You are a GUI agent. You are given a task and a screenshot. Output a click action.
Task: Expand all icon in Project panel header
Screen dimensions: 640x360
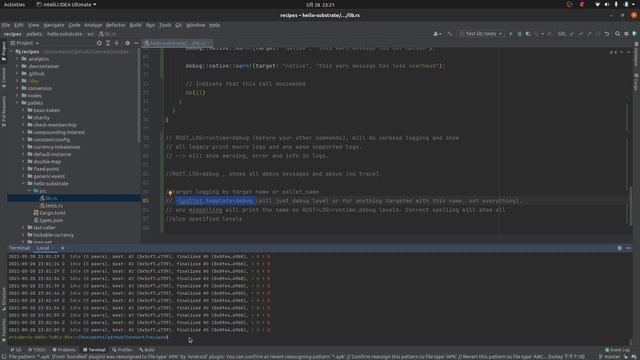pyautogui.click(x=108, y=43)
